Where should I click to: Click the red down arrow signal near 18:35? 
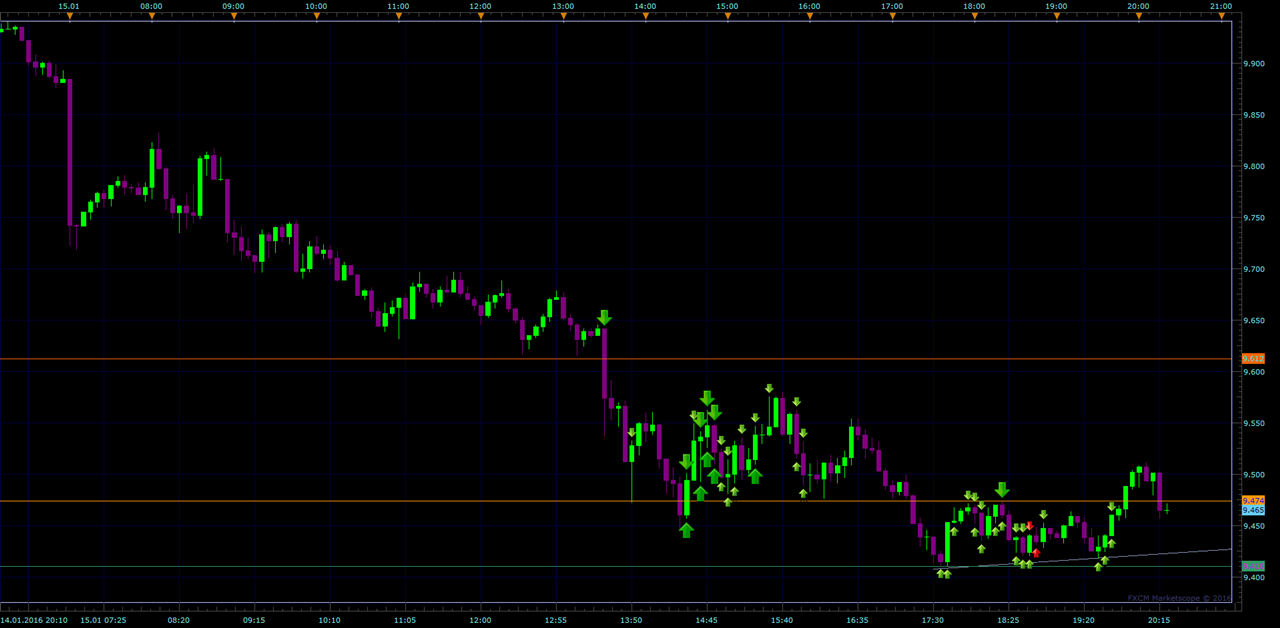[1030, 526]
